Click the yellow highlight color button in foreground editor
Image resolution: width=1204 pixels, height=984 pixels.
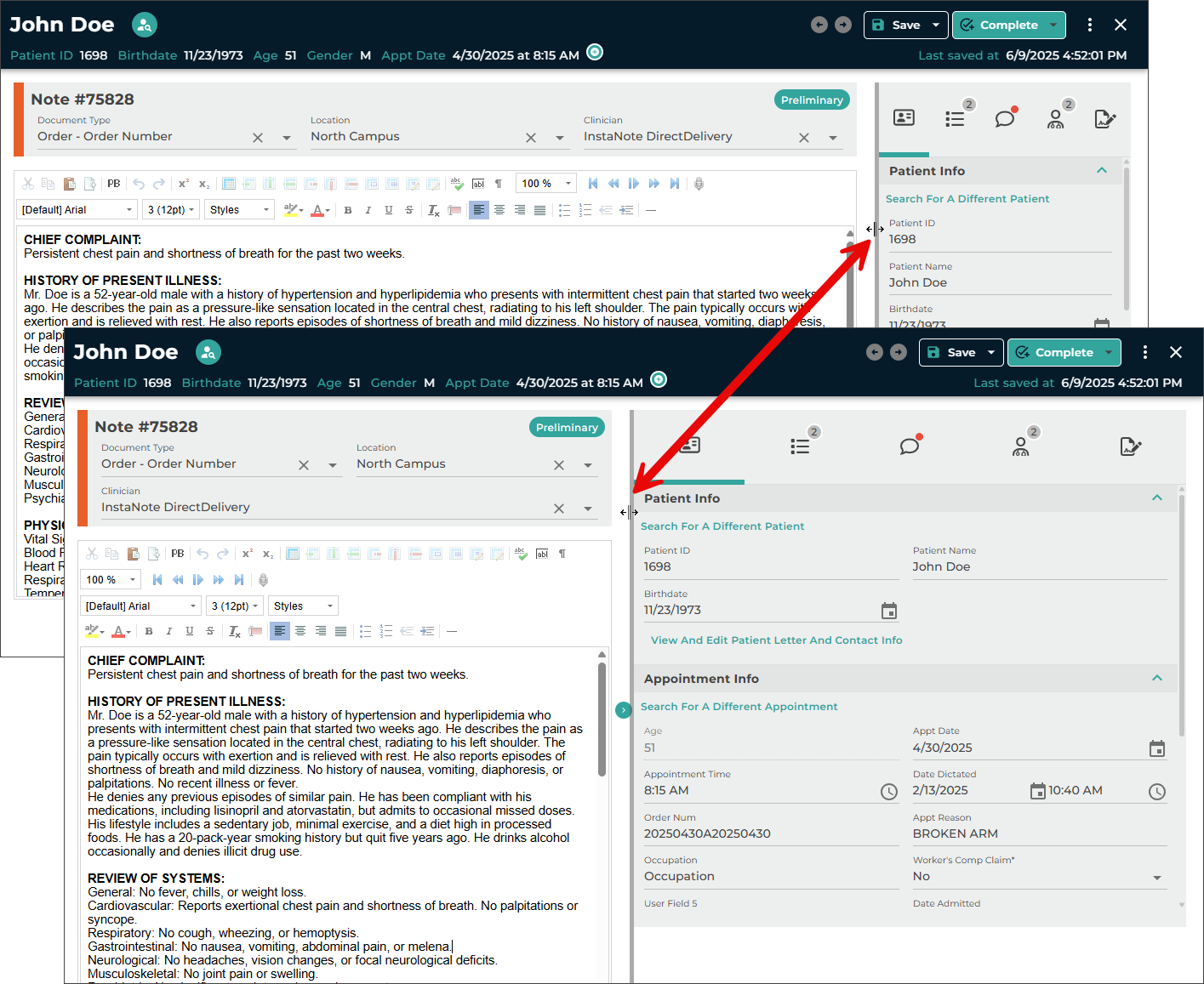pos(91,631)
